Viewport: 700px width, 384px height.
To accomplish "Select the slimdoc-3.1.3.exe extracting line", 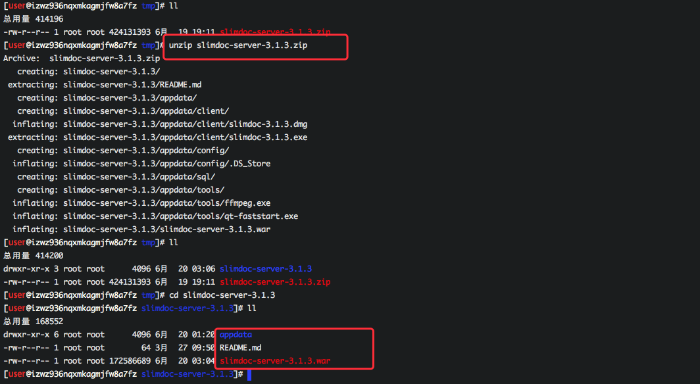I will (x=158, y=137).
